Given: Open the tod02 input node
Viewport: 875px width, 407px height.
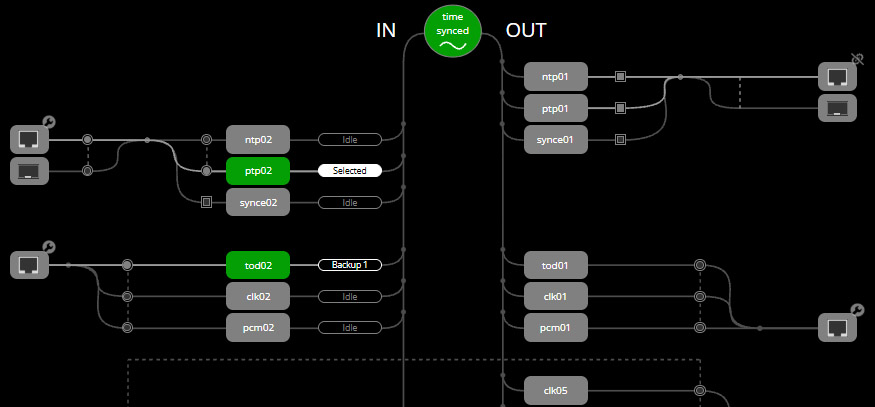Looking at the screenshot, I should tap(257, 265).
